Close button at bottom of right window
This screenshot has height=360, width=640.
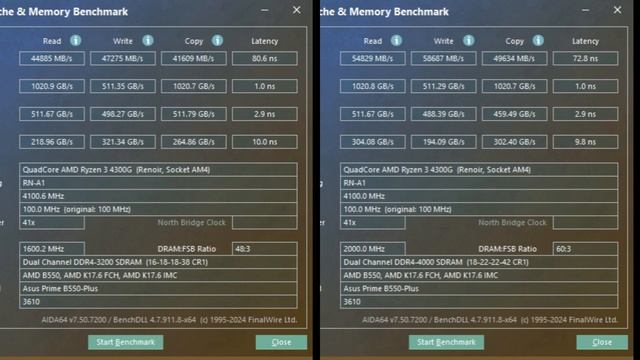[x=602, y=342]
